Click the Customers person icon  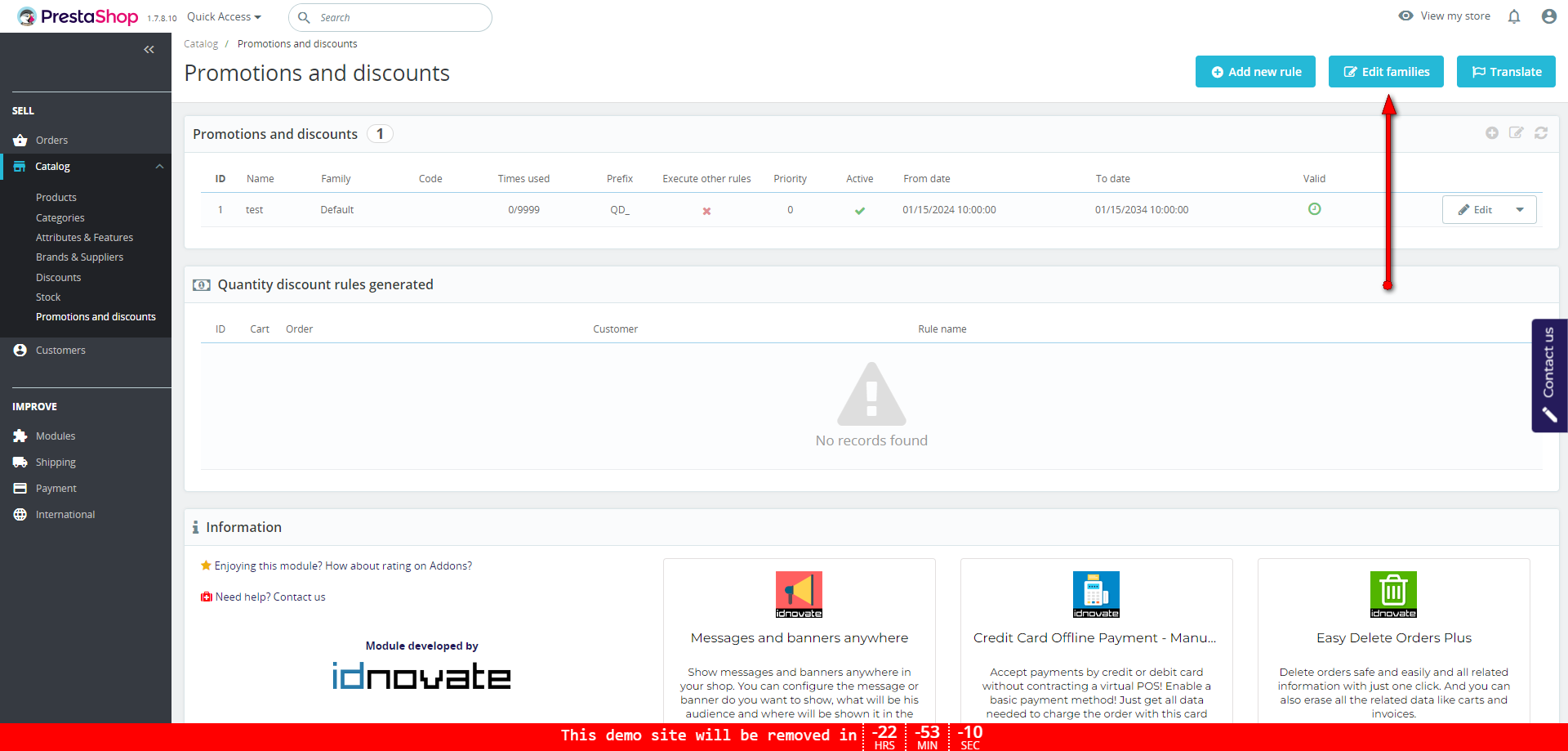pos(20,351)
